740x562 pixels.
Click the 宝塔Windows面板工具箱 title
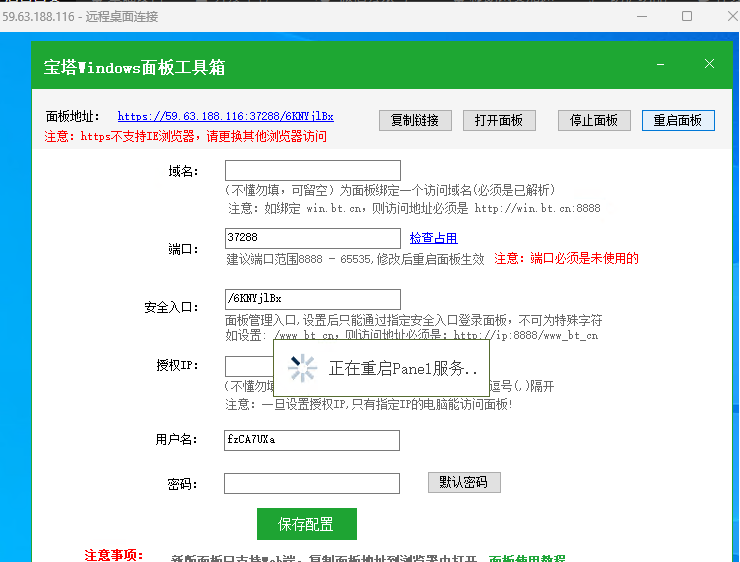coord(135,67)
